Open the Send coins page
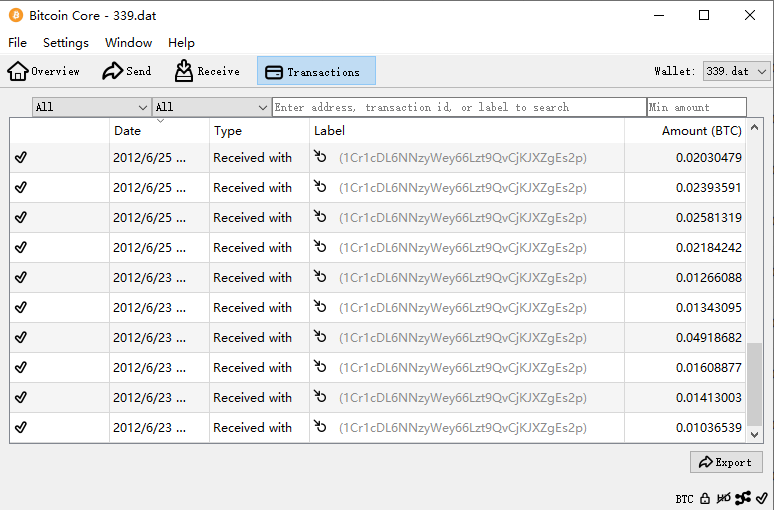Image resolution: width=774 pixels, height=510 pixels. (126, 71)
